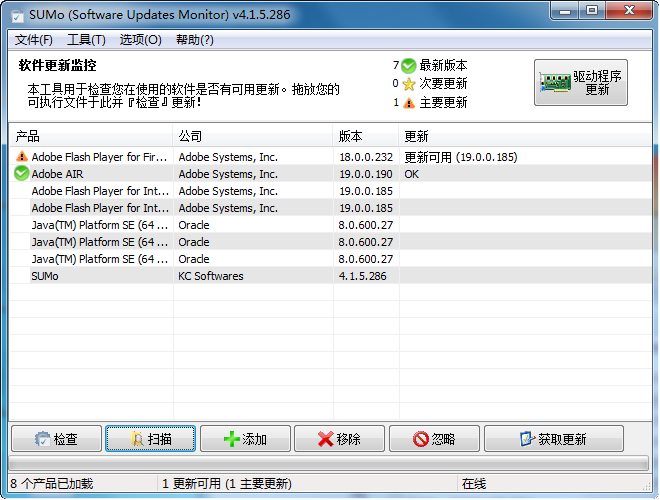
Task: Click green check icon on Adobe AIR row
Action: (x=21, y=173)
